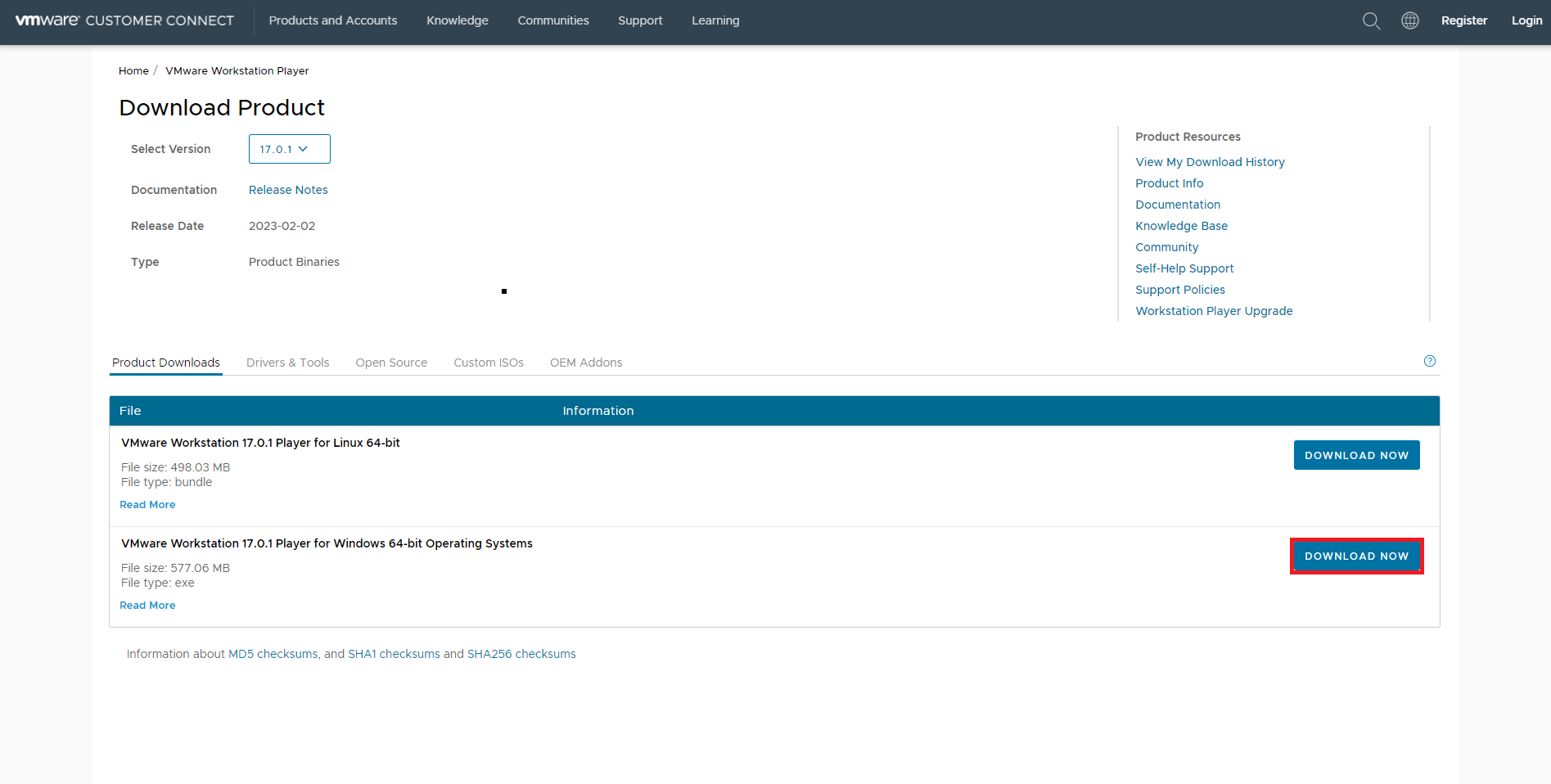Click the Select Version label

pyautogui.click(x=170, y=149)
